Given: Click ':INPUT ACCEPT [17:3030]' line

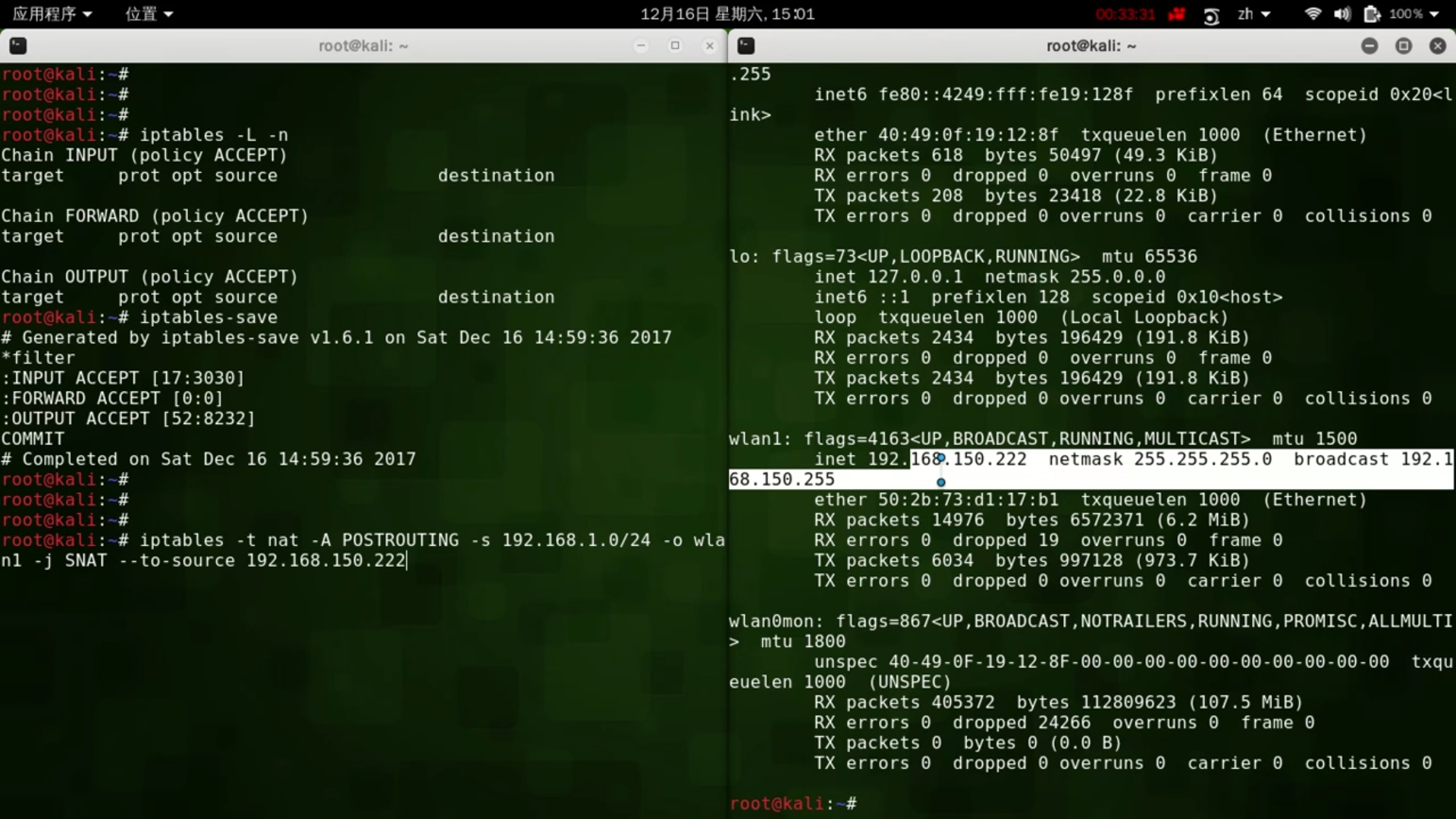Looking at the screenshot, I should coord(123,378).
